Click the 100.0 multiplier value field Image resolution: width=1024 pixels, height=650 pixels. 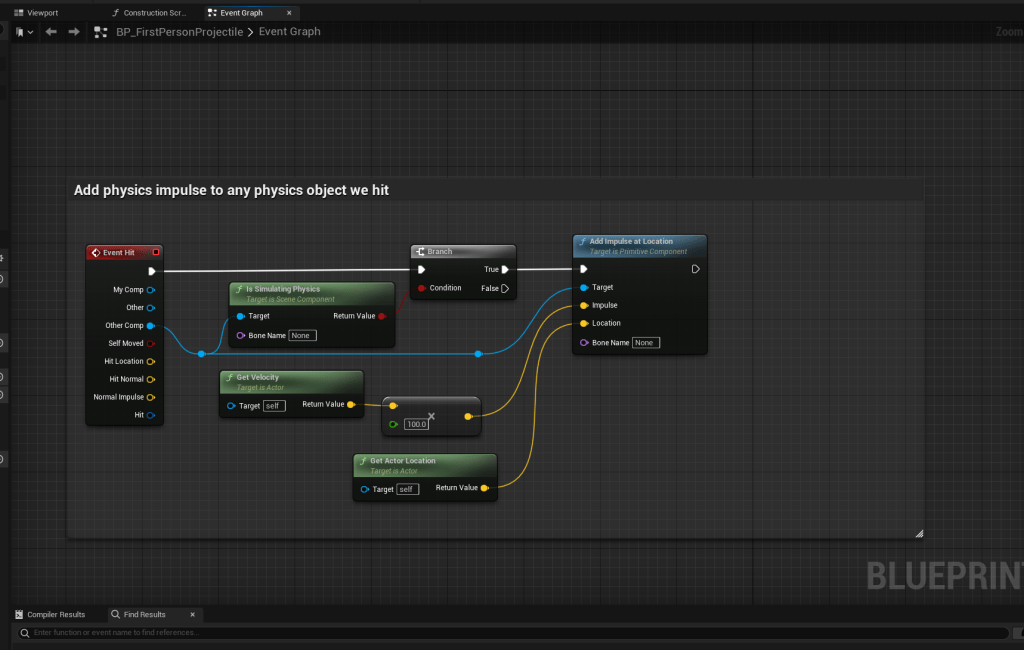point(416,424)
